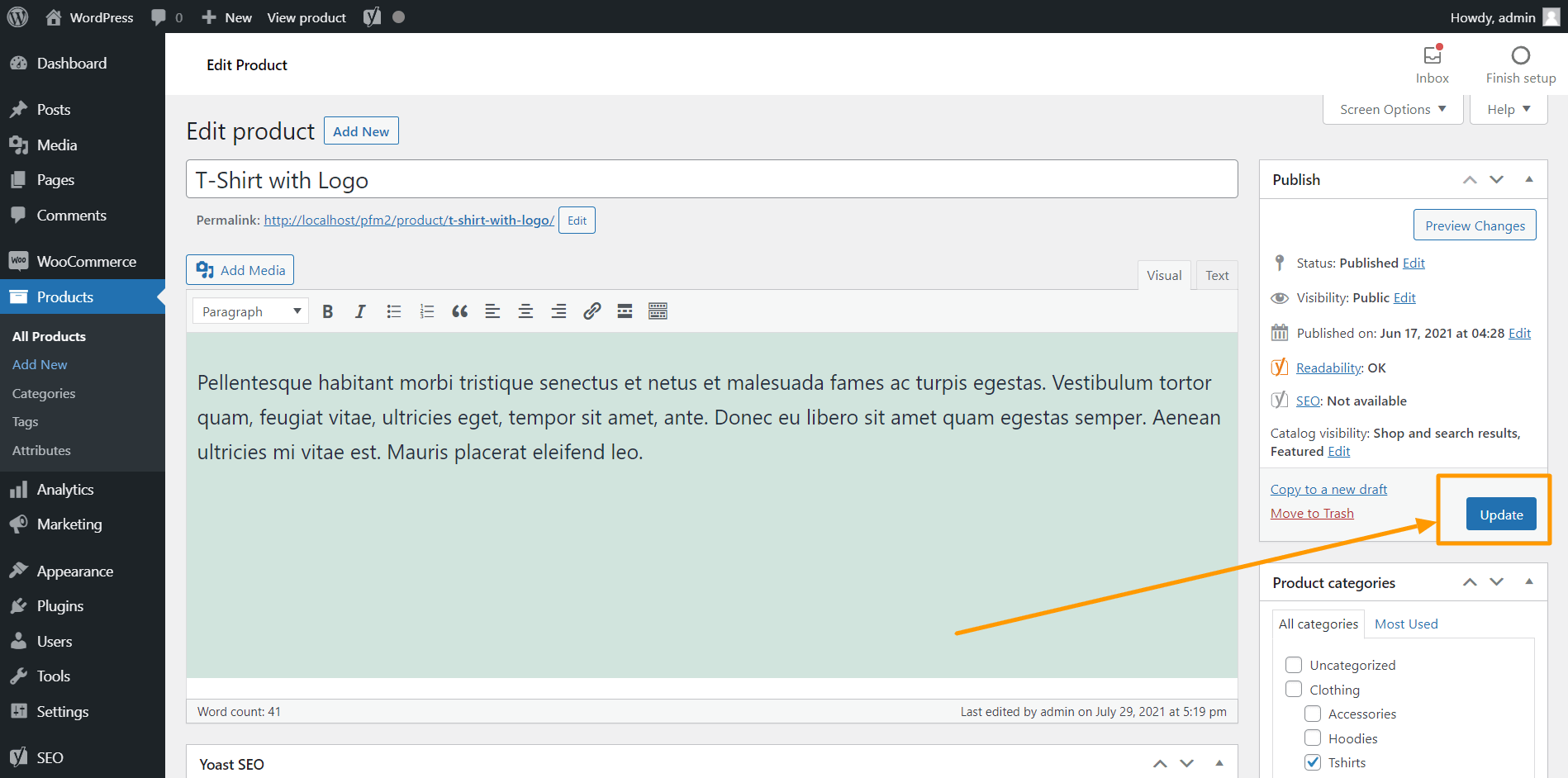Align text center

click(525, 311)
